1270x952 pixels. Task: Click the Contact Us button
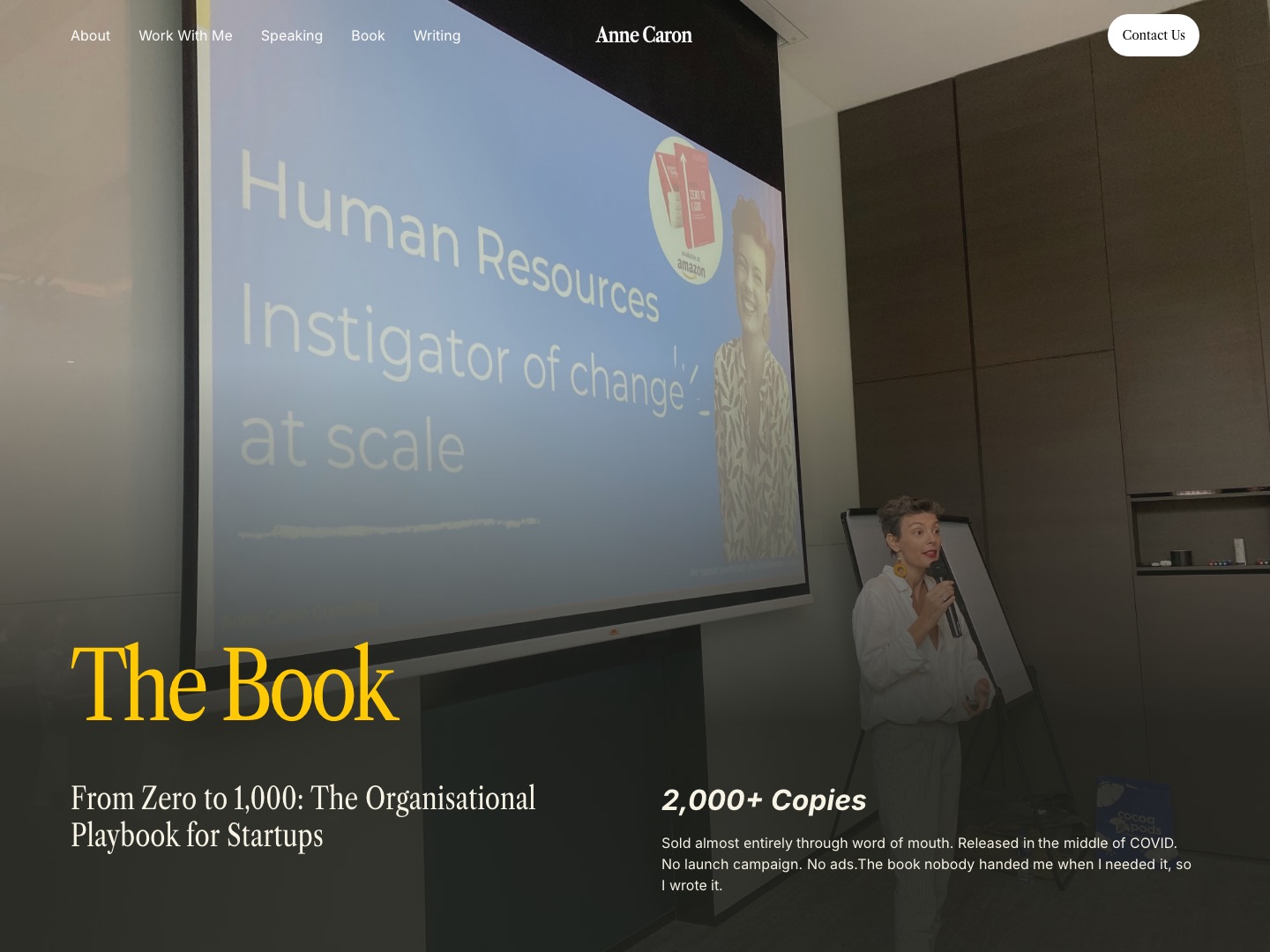1154,35
